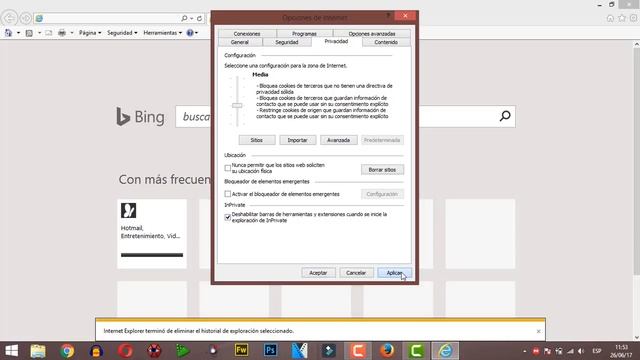This screenshot has width=640, height=360.
Task: Check never allow websites to request location
Action: click(x=228, y=168)
